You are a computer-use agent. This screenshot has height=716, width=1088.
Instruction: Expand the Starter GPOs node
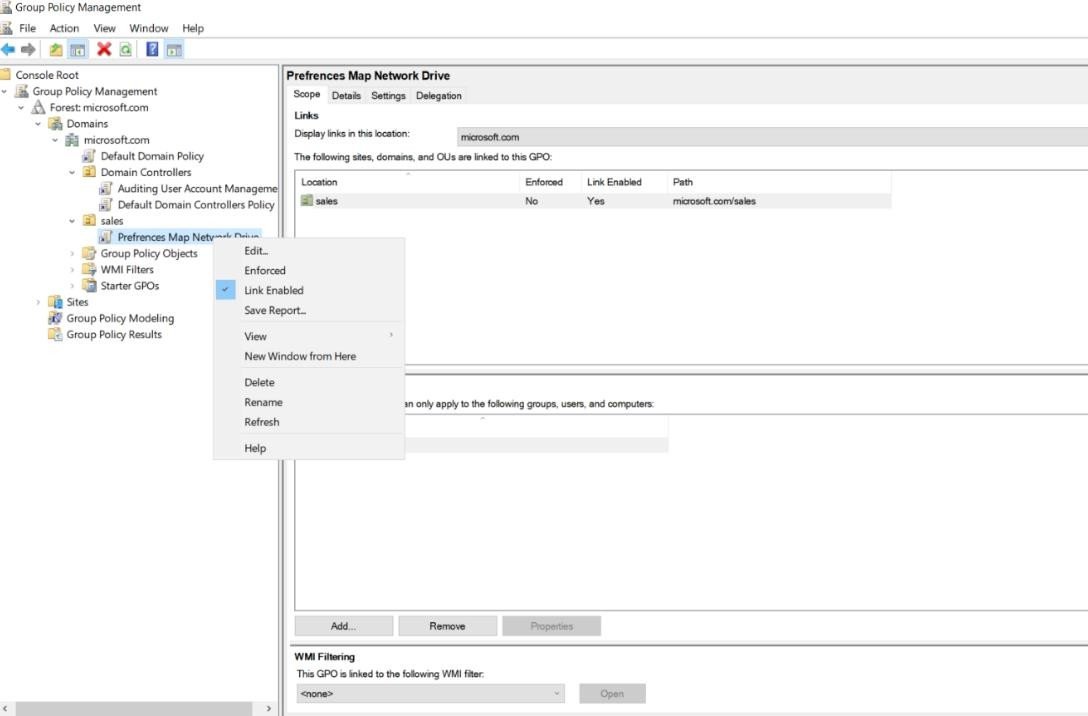coord(71,285)
